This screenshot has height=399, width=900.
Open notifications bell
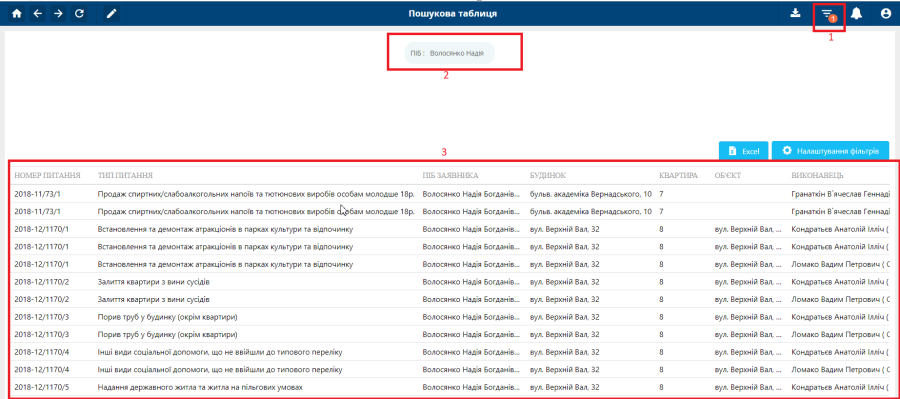(x=856, y=14)
